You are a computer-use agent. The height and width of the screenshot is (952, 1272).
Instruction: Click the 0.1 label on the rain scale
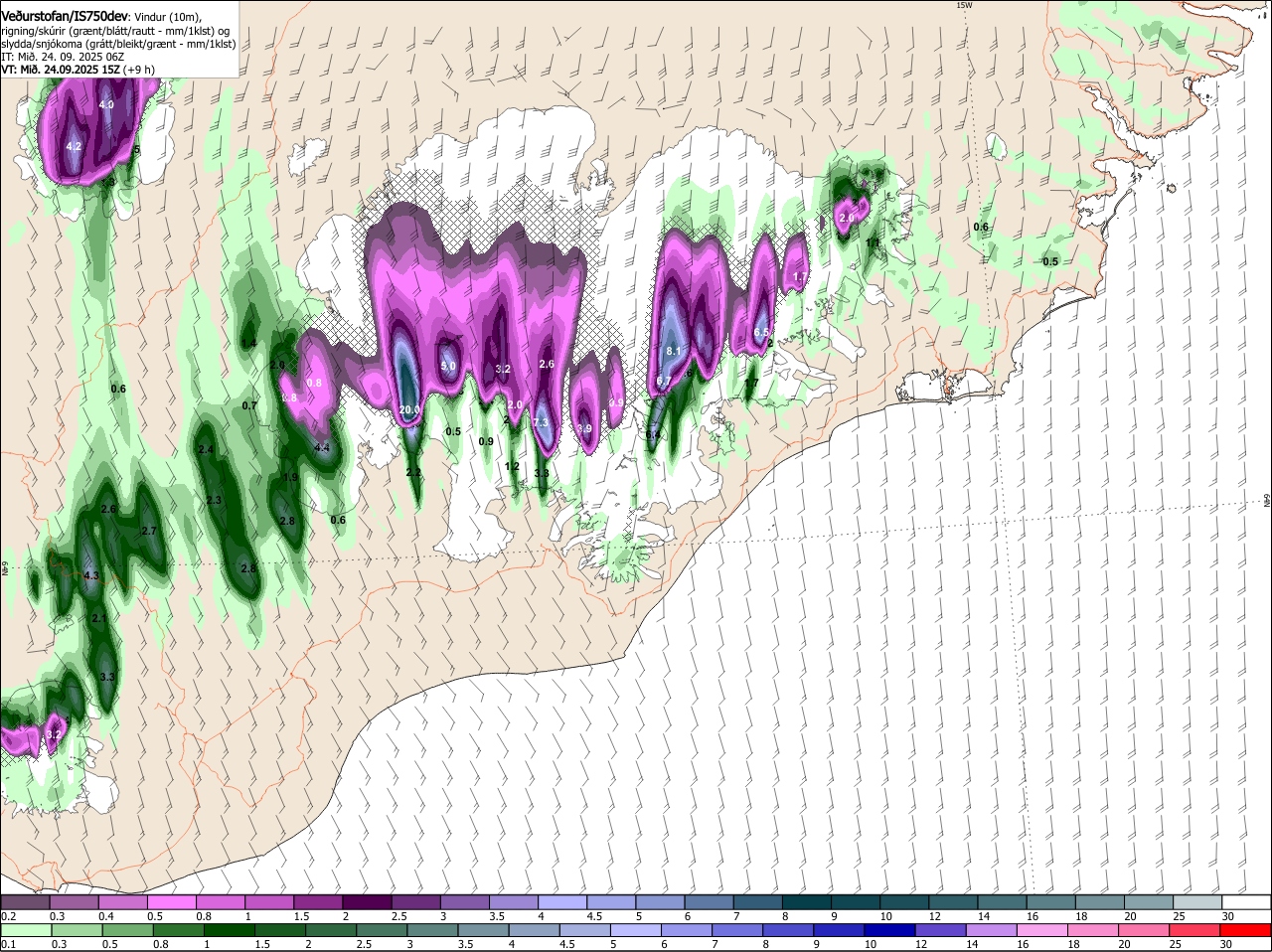tap(8, 945)
